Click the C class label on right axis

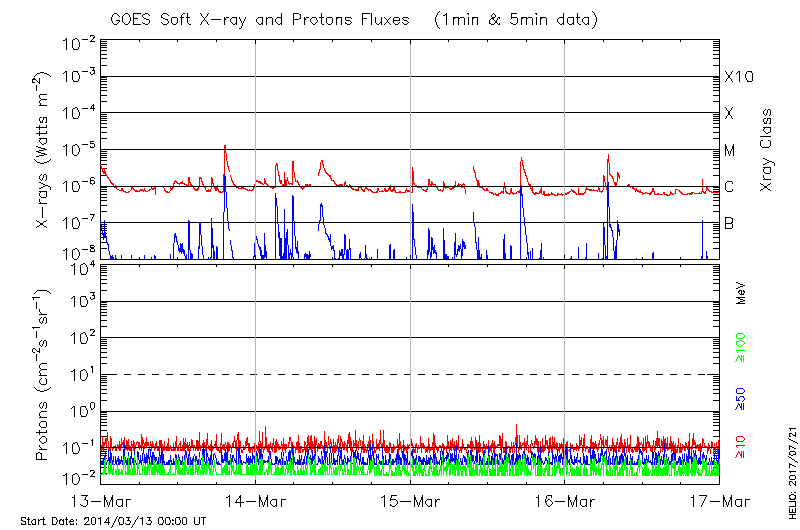pos(729,187)
